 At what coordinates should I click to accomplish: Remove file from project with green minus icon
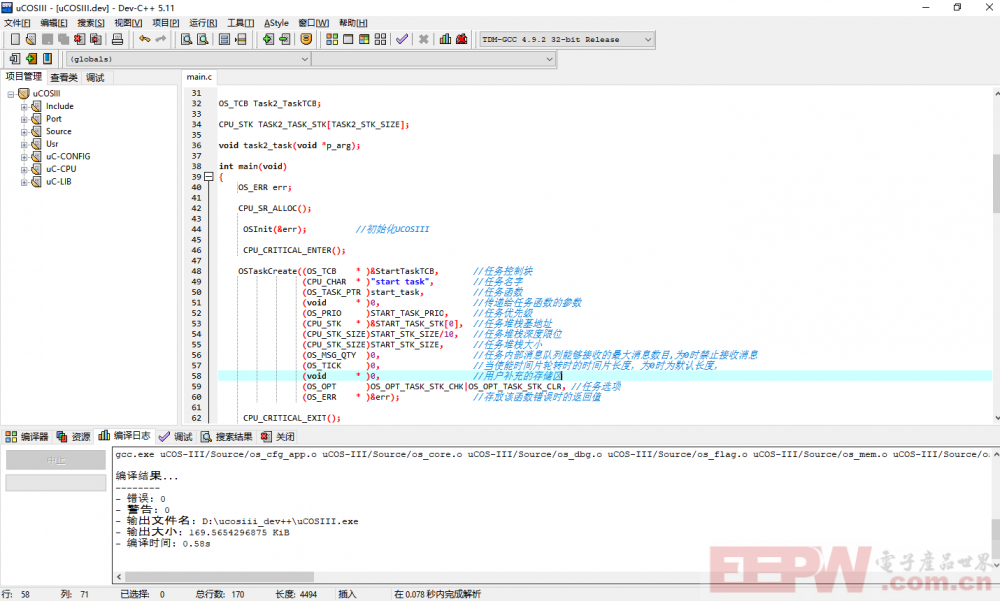(284, 40)
